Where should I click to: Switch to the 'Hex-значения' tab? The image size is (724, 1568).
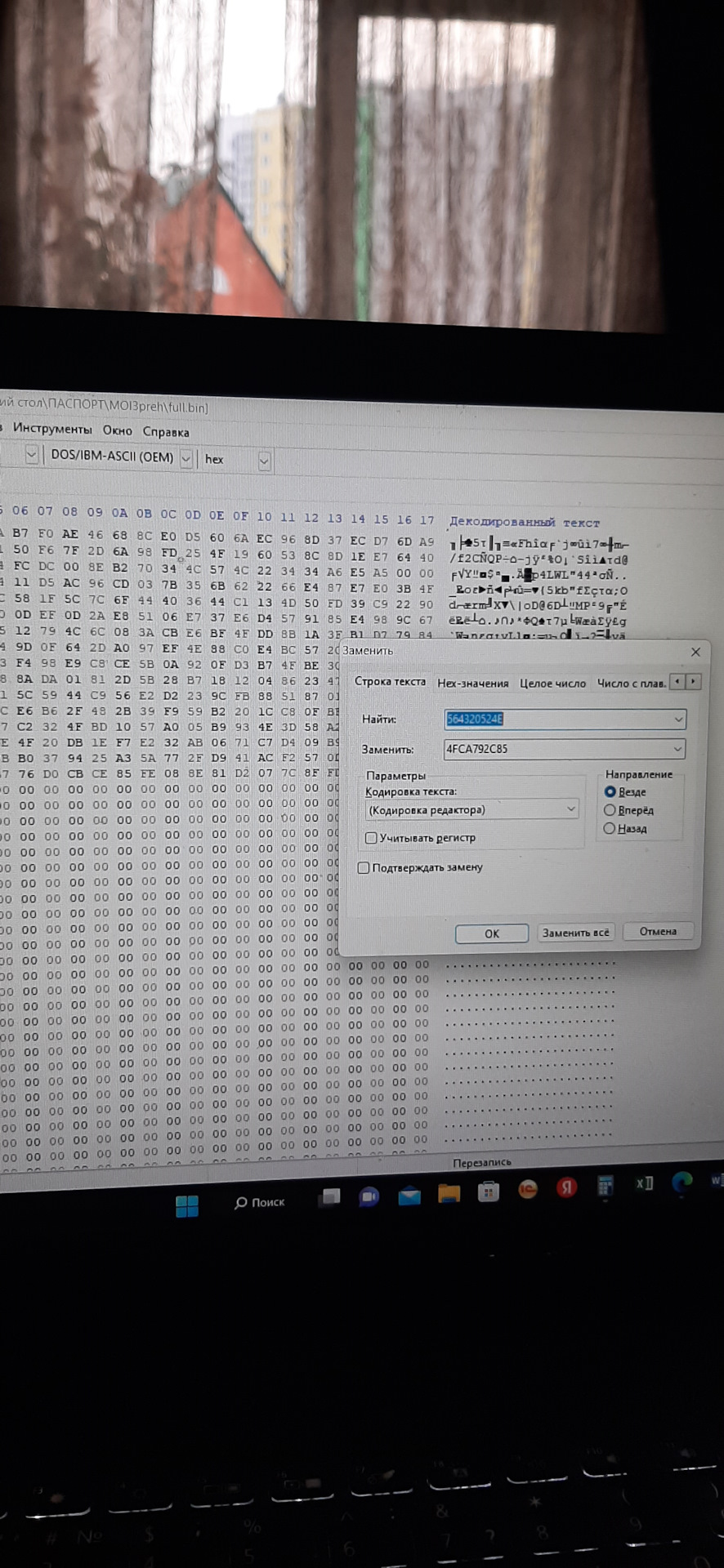point(472,684)
